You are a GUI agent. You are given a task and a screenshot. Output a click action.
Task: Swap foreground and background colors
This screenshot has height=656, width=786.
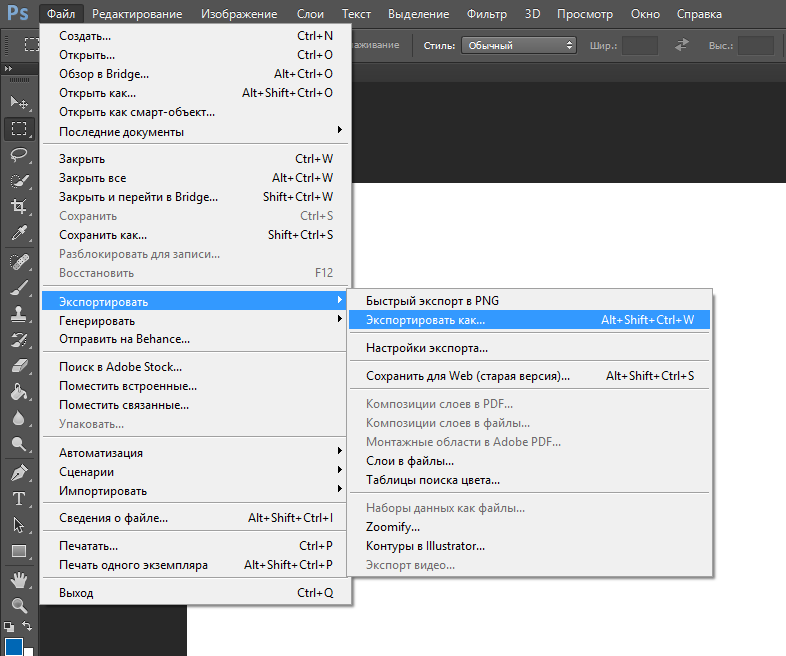pyautogui.click(x=27, y=626)
